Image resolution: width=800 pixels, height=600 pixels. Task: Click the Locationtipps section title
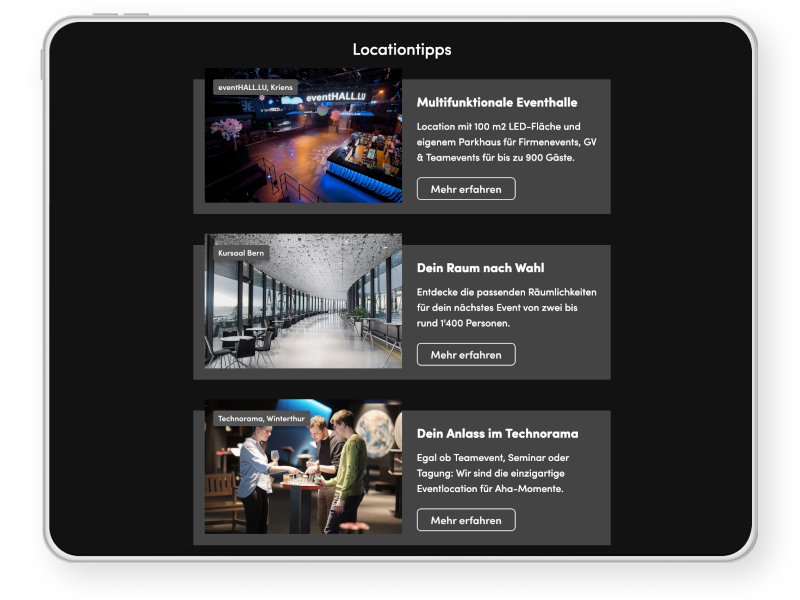pos(402,49)
